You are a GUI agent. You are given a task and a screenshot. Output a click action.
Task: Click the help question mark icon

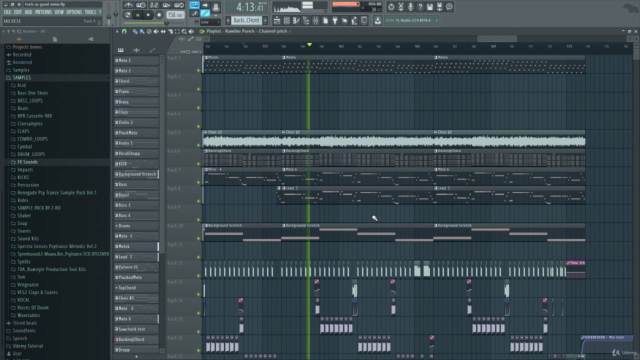(420, 7)
